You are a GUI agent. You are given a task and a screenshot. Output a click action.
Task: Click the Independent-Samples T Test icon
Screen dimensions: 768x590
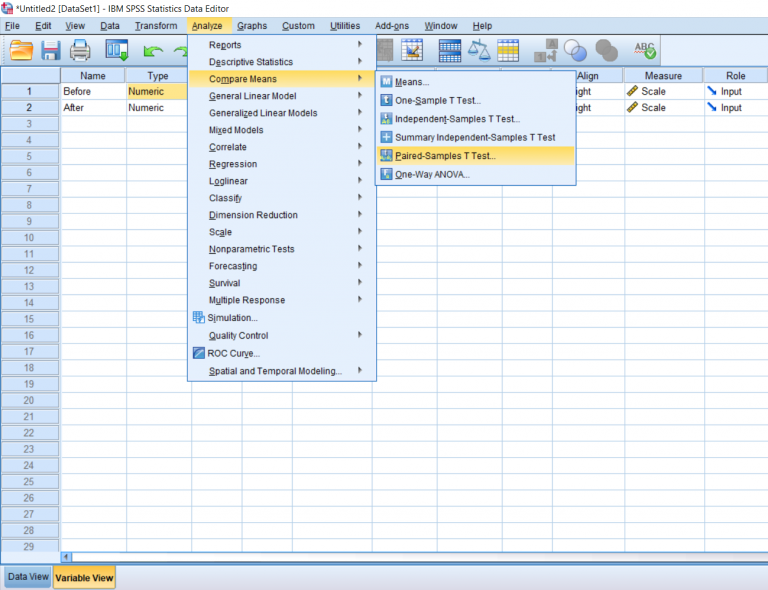tap(386, 118)
